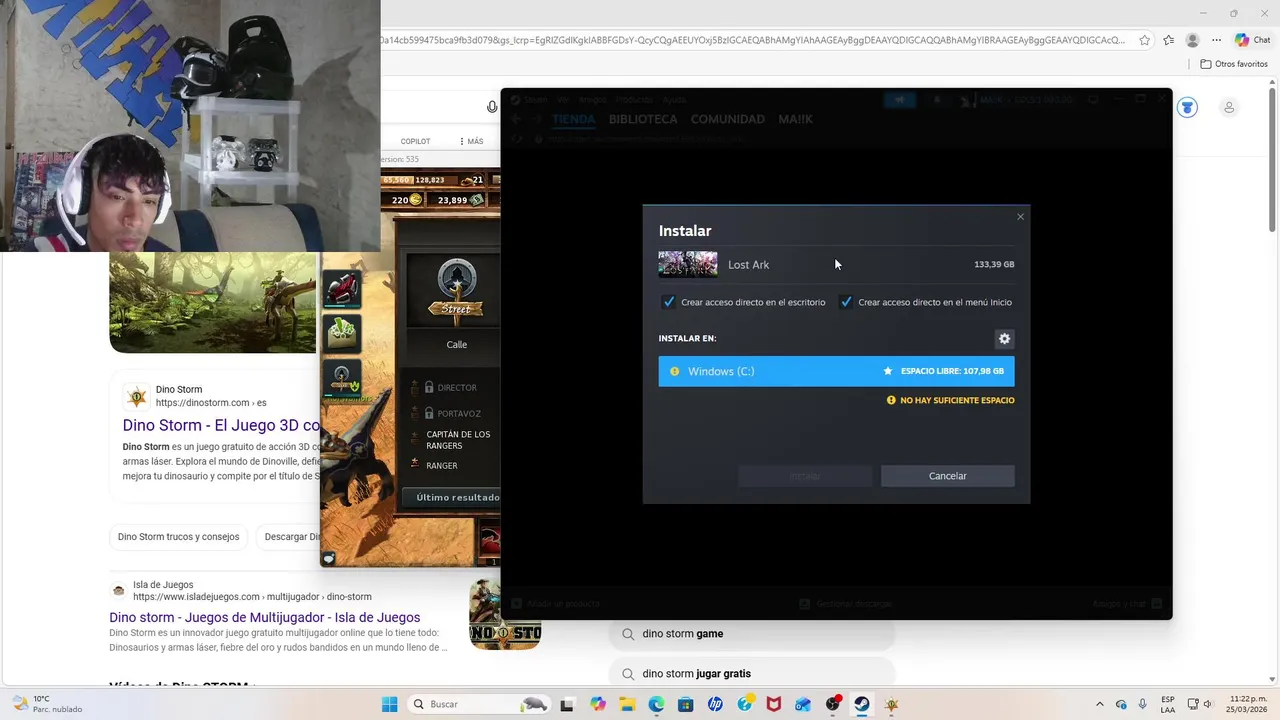Open Microsoft Store from taskbar
This screenshot has width=1280, height=720.
point(685,704)
